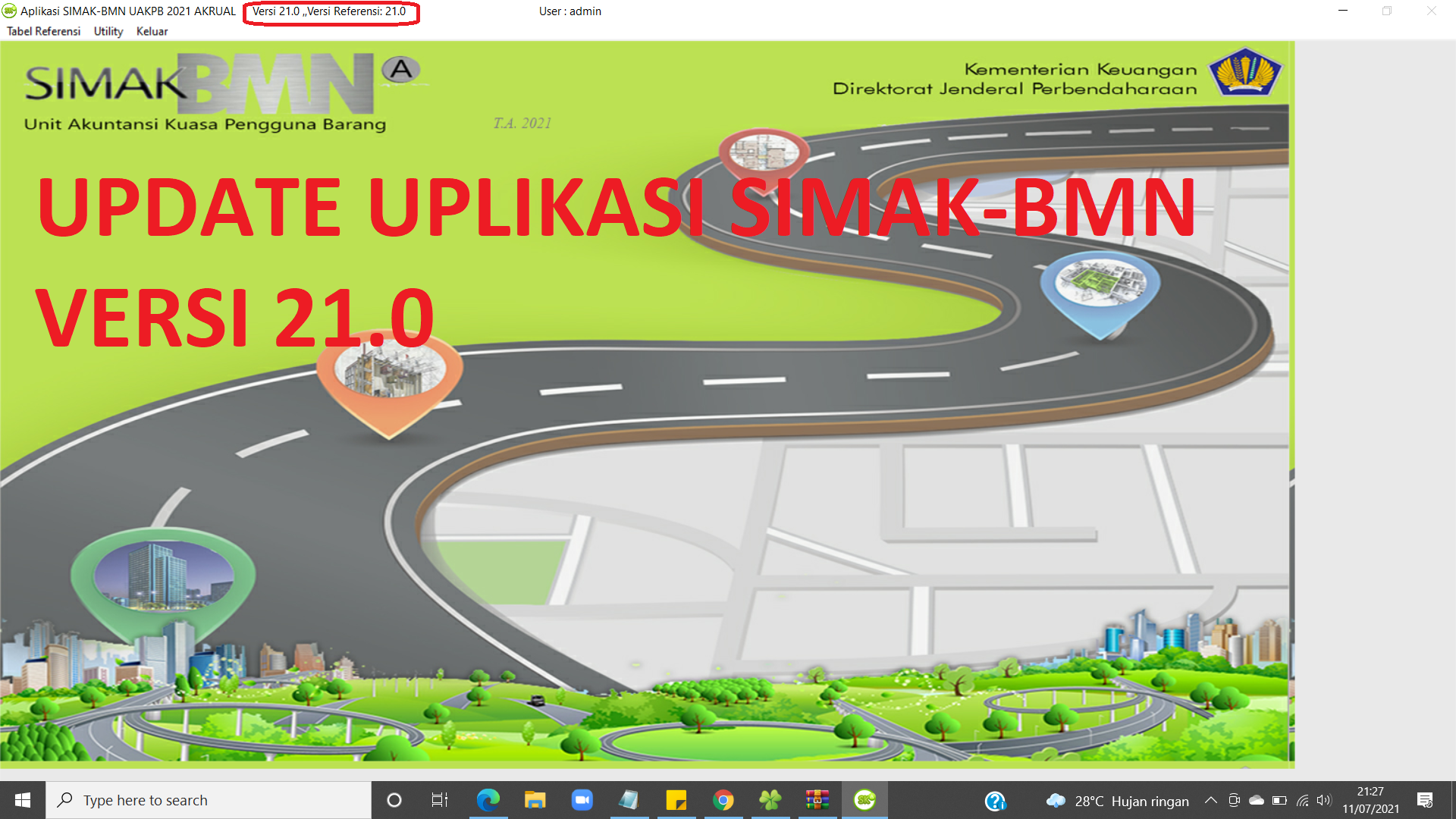Open the Action Center notifications icon
1456x819 pixels.
tap(1425, 800)
